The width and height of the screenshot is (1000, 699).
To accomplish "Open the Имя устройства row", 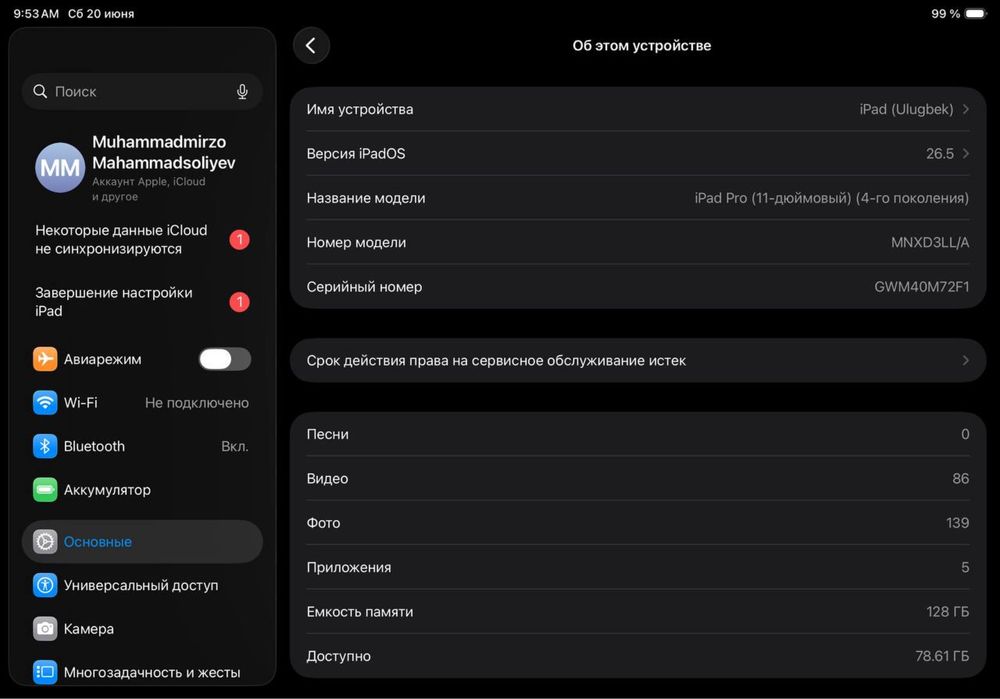I will (638, 109).
